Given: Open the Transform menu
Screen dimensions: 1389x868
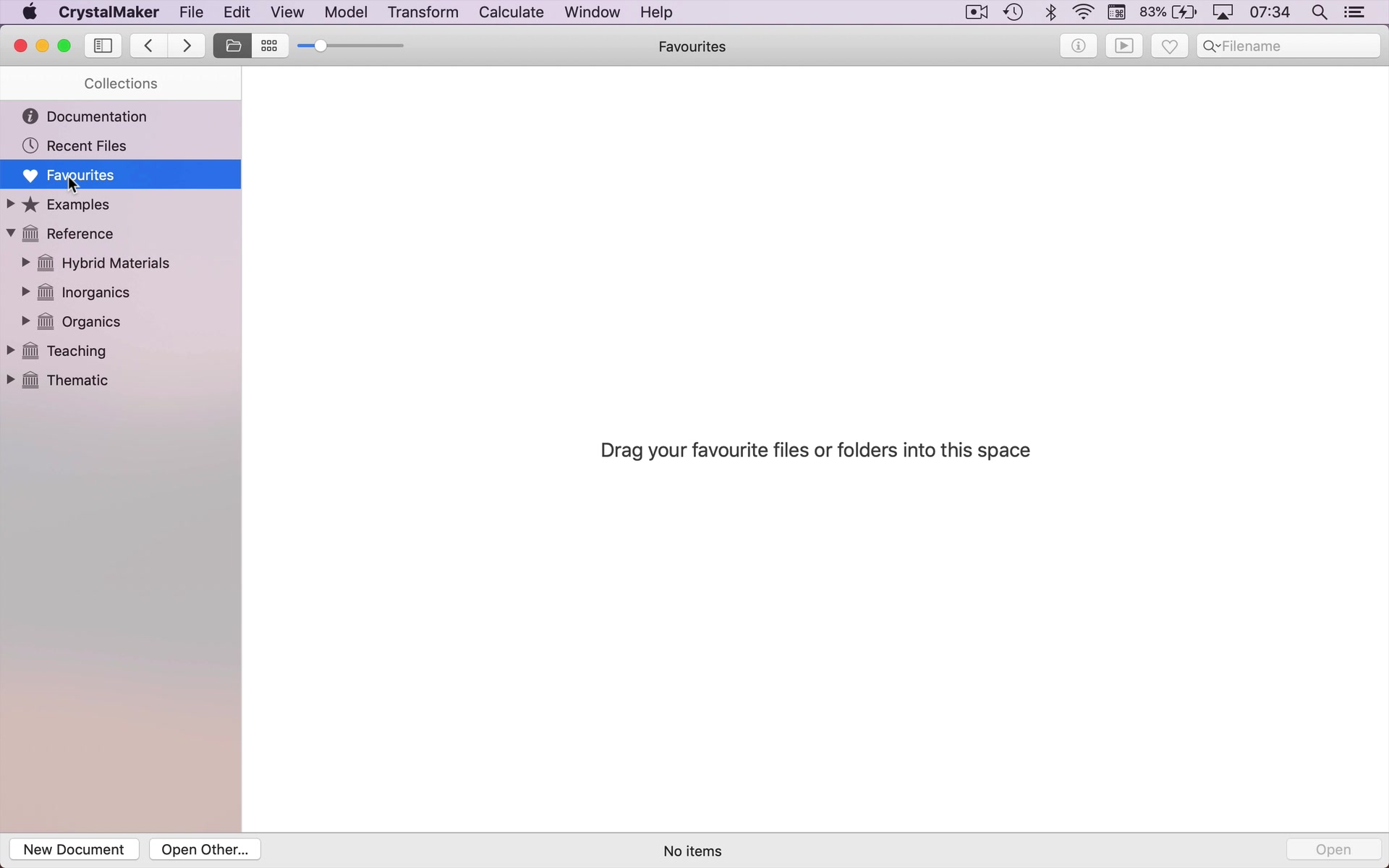Looking at the screenshot, I should (423, 12).
